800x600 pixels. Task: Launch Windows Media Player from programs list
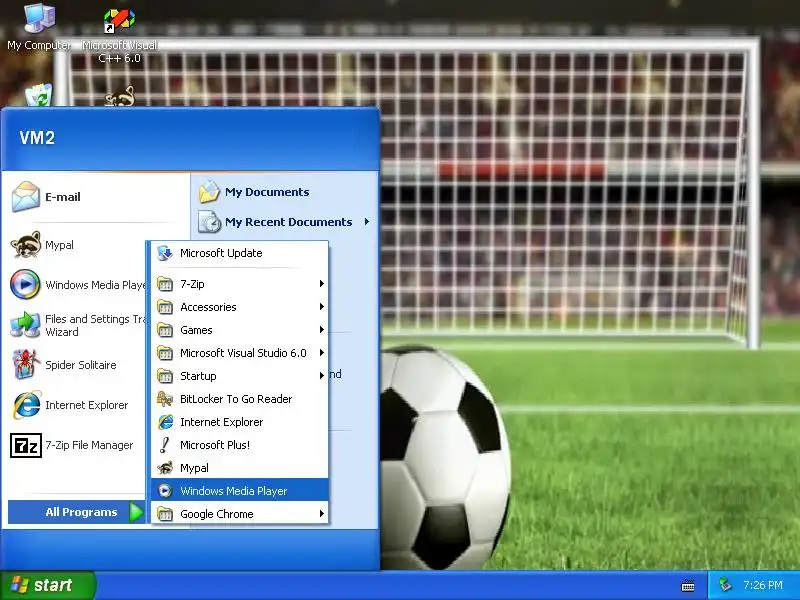(x=240, y=491)
